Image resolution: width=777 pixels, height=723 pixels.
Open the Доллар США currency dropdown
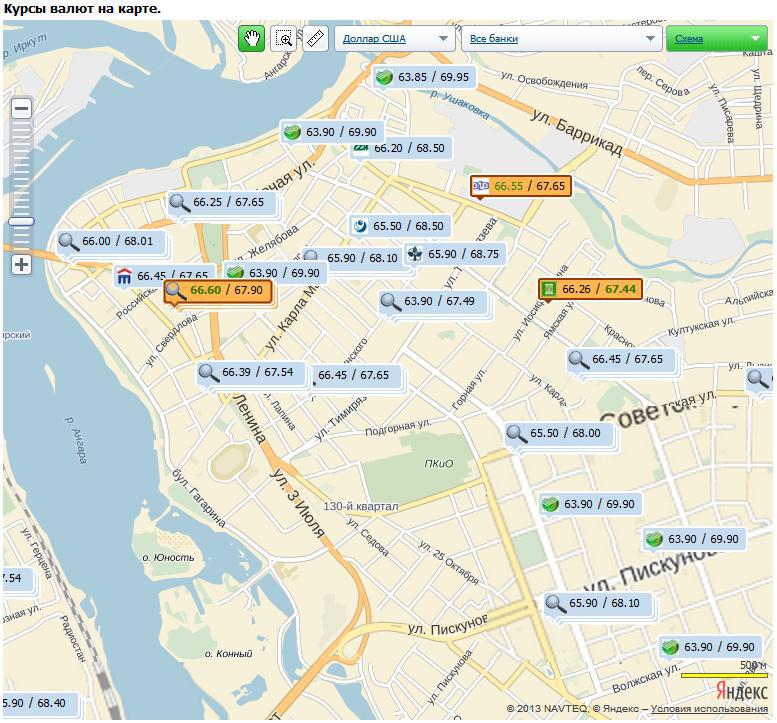click(394, 39)
